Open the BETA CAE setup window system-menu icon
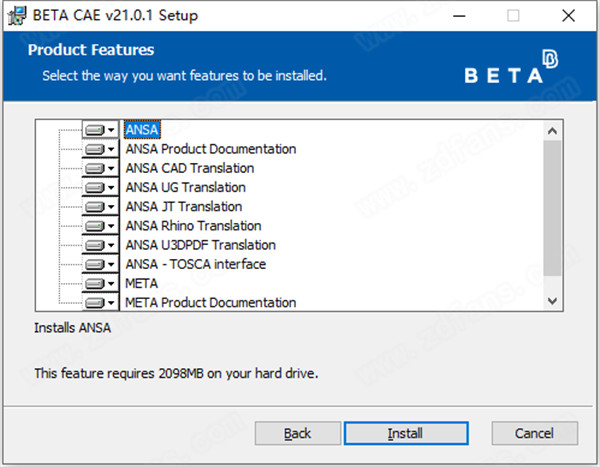The image size is (600, 467). click(17, 16)
